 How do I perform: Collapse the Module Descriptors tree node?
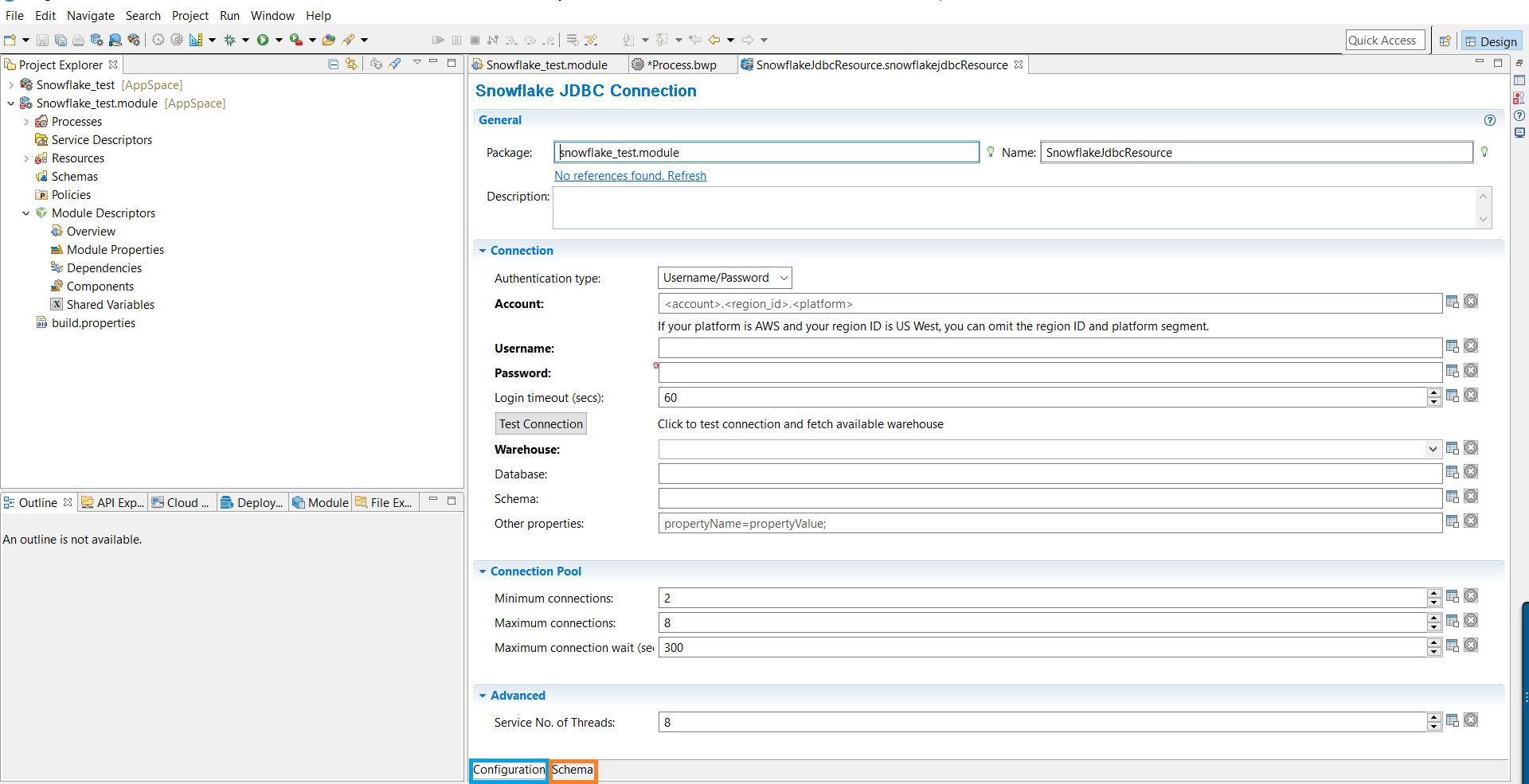(25, 213)
